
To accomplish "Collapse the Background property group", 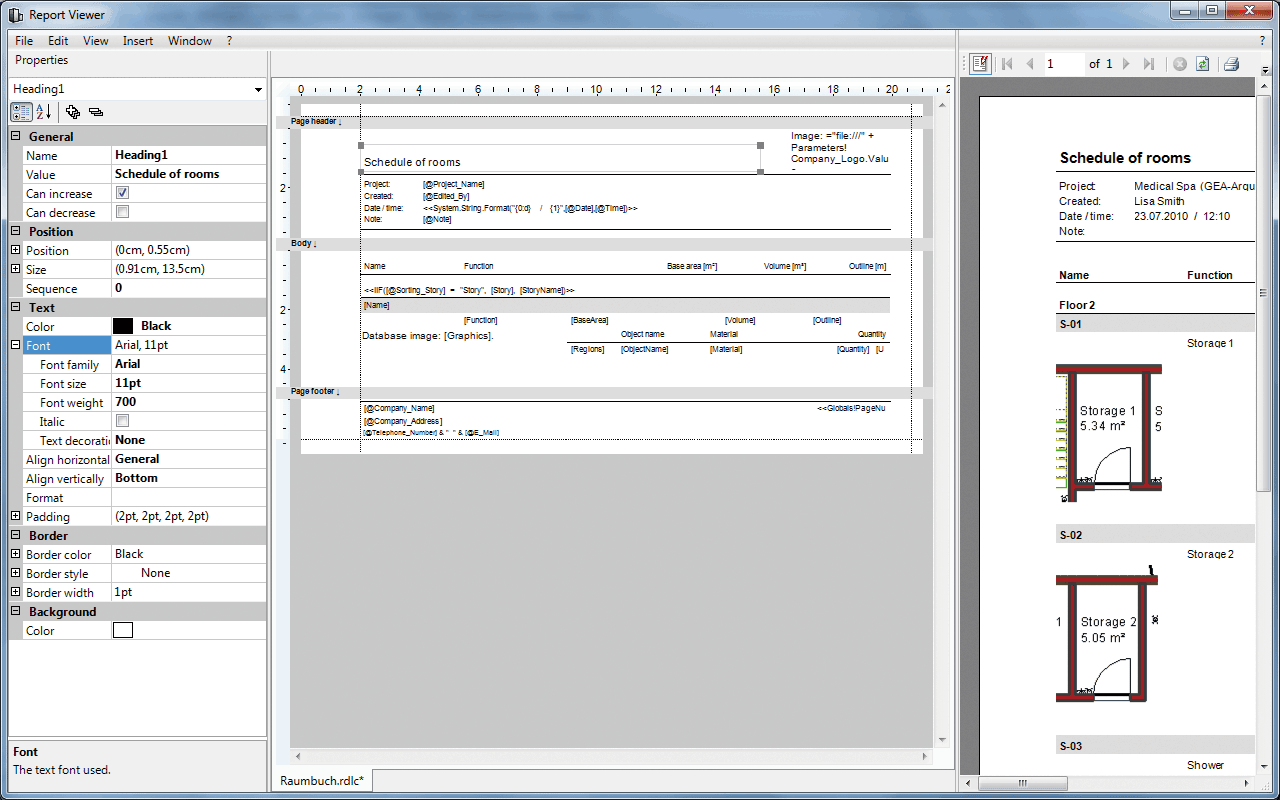I will (16, 611).
